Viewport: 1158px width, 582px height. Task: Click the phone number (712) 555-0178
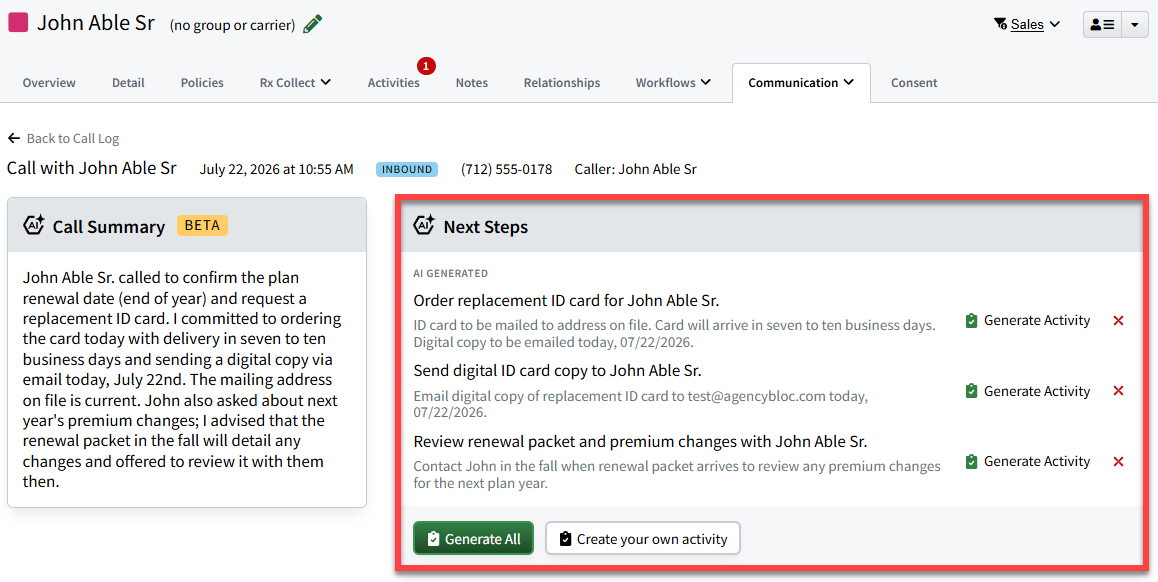[507, 169]
